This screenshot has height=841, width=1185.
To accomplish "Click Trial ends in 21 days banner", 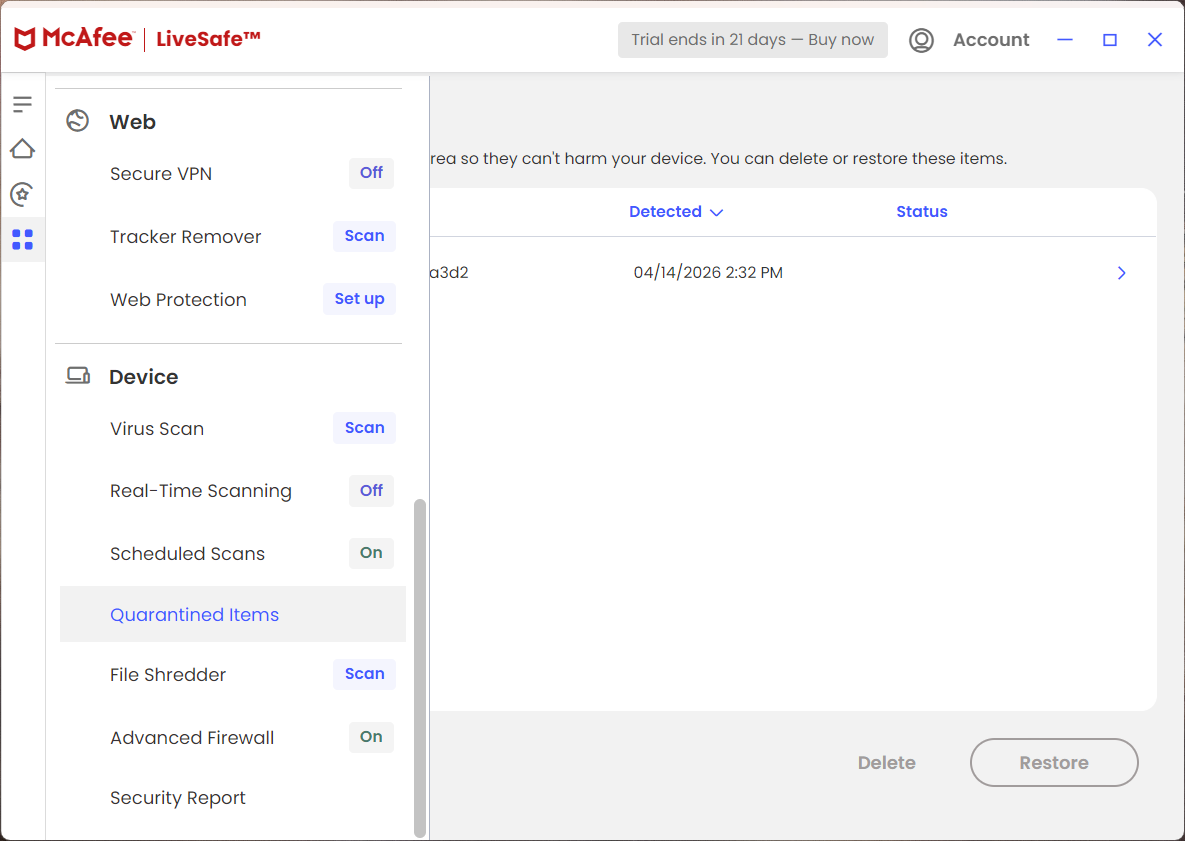I will 753,40.
